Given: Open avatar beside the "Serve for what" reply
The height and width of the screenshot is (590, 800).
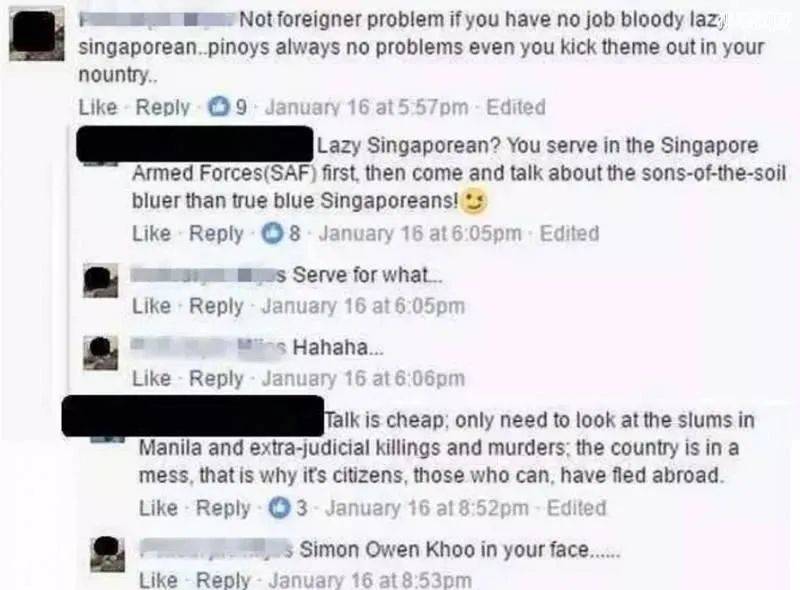Looking at the screenshot, I should point(101,281).
